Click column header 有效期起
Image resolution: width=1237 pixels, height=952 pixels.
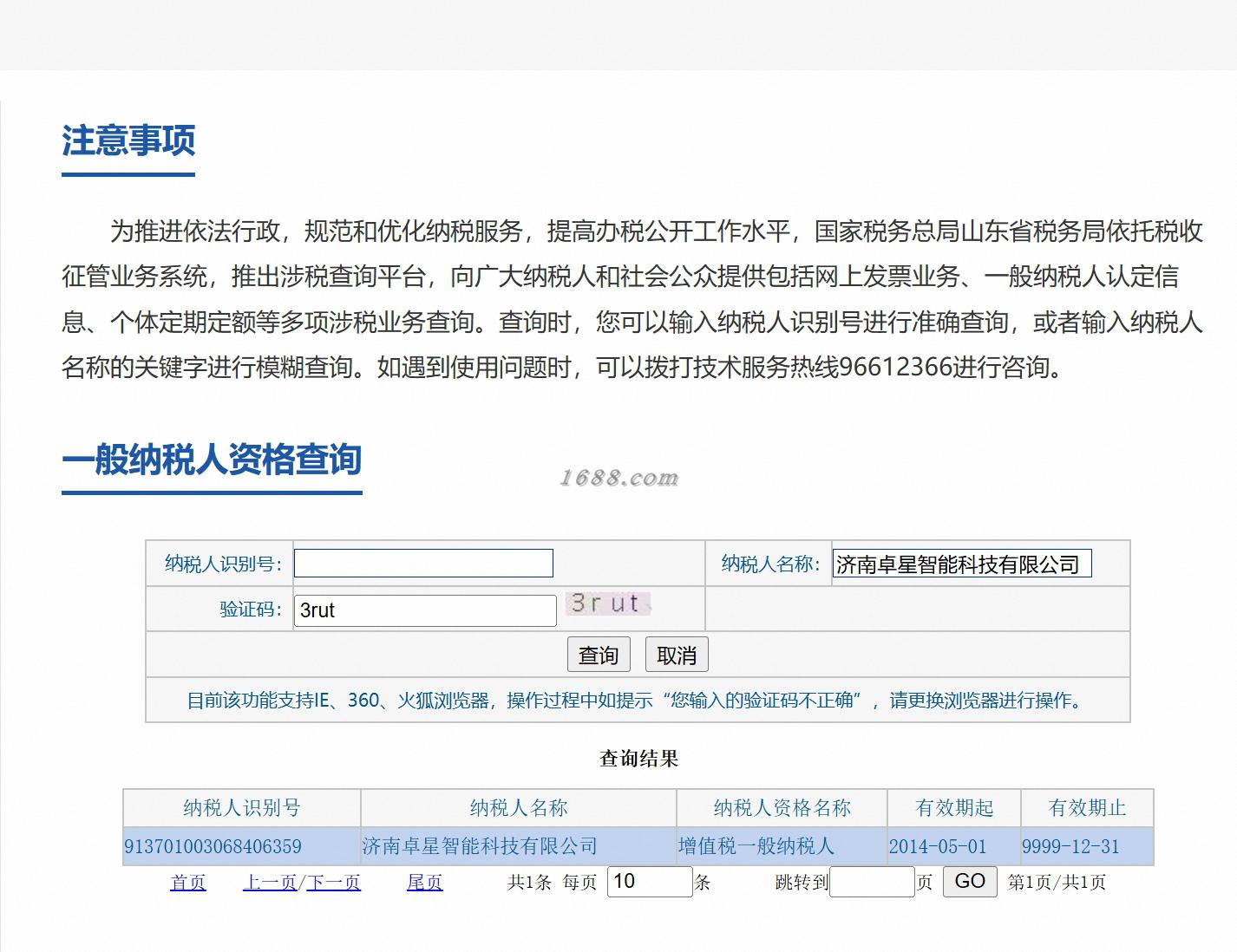pyautogui.click(x=954, y=808)
